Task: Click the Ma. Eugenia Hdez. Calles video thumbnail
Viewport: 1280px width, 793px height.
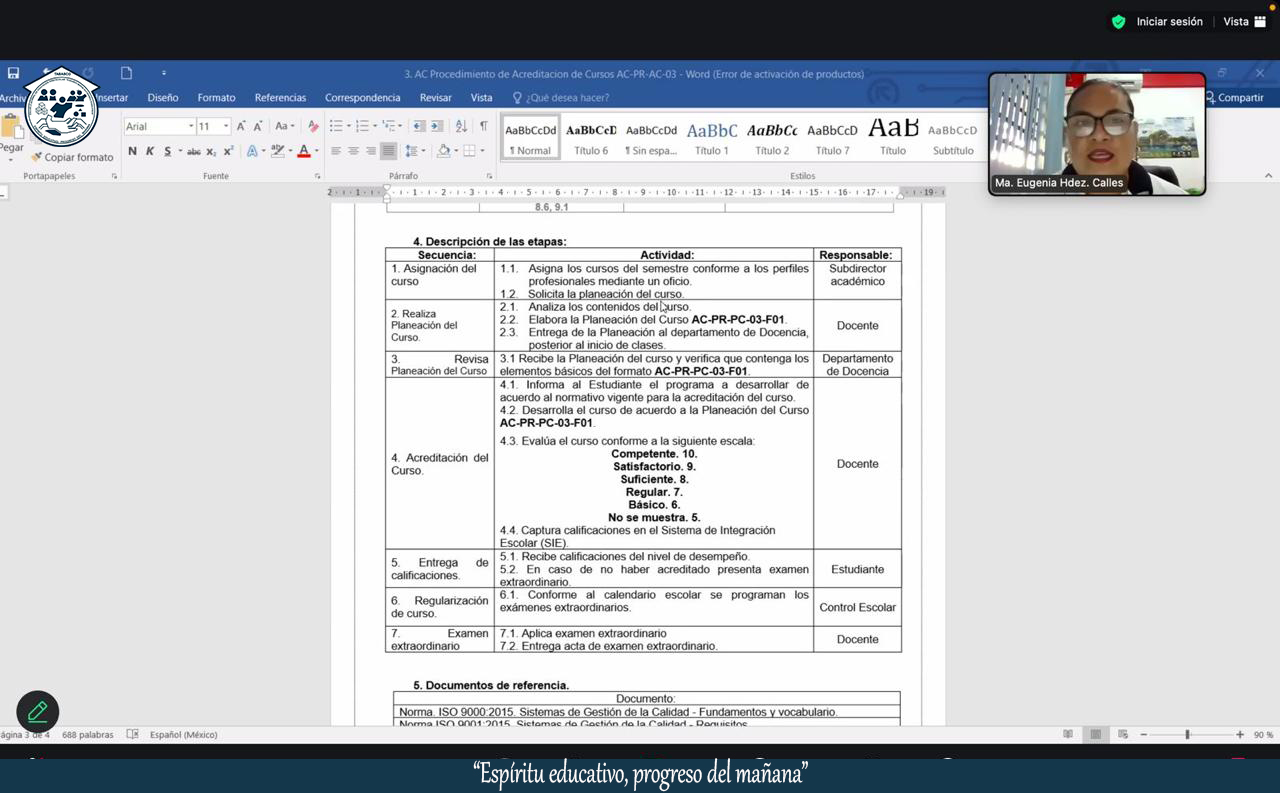Action: tap(1097, 134)
